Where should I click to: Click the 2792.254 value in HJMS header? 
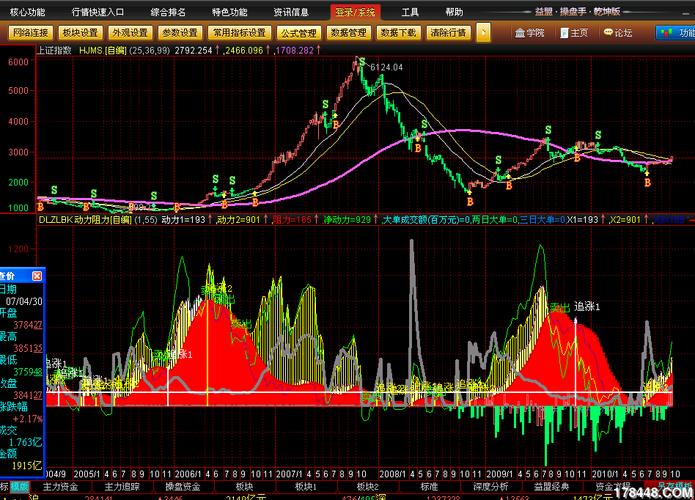[193, 51]
